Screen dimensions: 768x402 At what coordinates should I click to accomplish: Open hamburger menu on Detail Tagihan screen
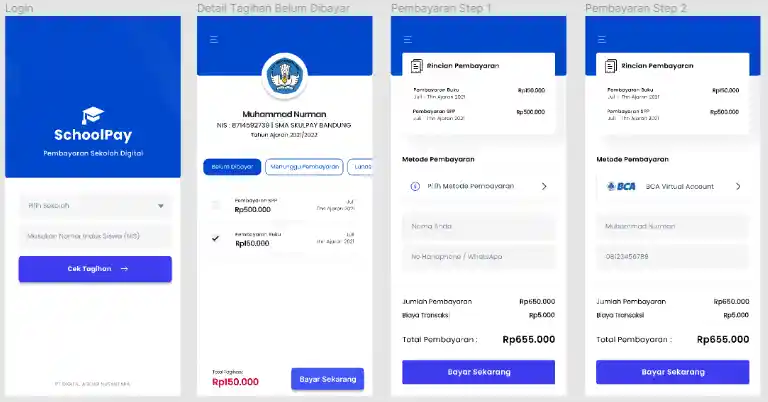[x=214, y=40]
